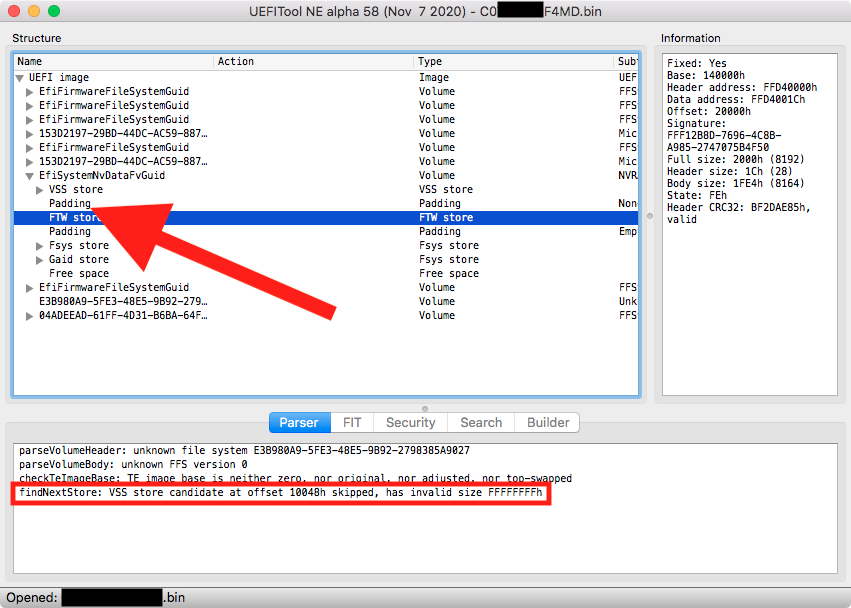This screenshot has width=851, height=608.
Task: Click the Fixed: Yes line
Action: click(696, 64)
